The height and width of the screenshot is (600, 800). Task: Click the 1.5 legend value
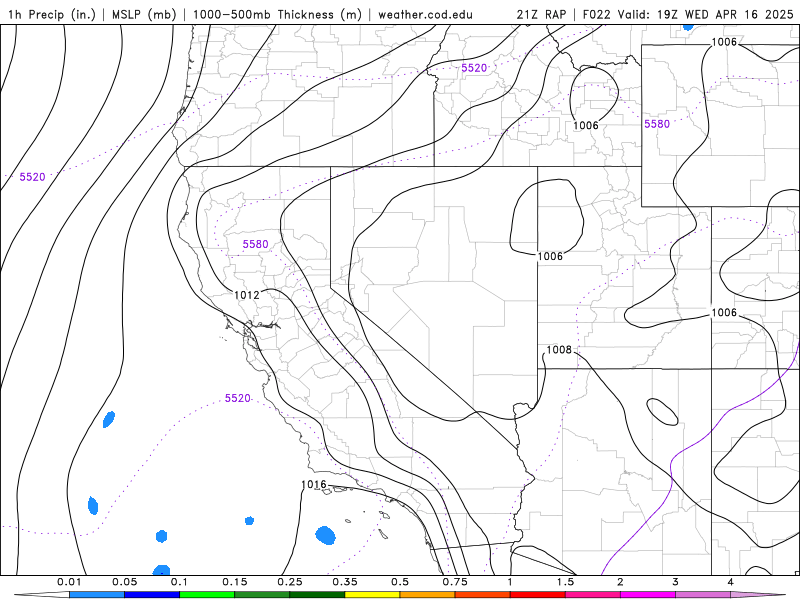click(x=565, y=582)
